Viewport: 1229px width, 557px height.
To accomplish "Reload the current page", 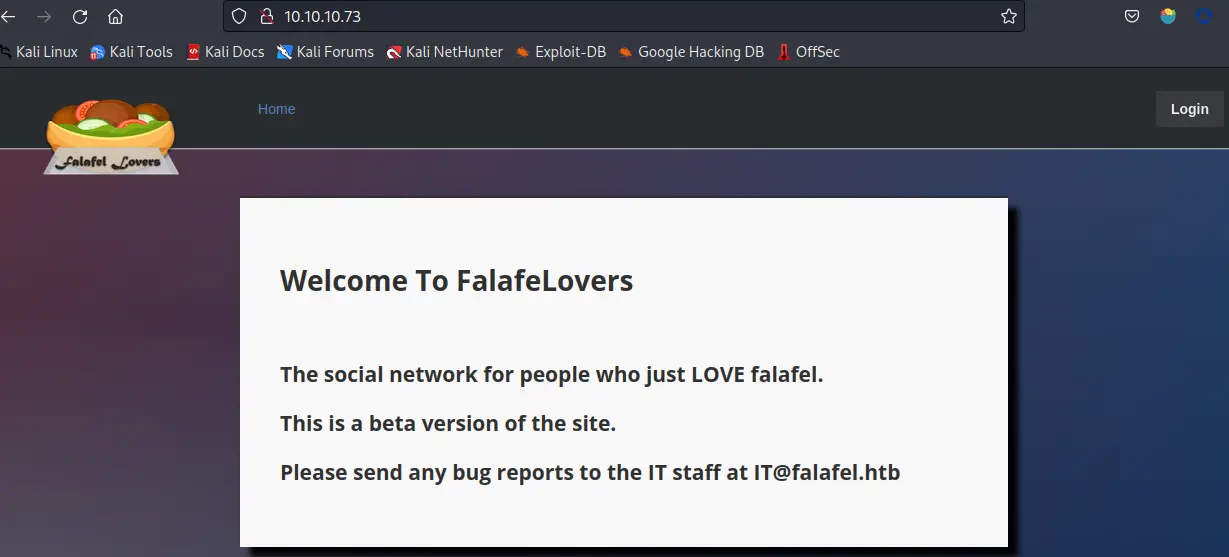I will pyautogui.click(x=80, y=17).
